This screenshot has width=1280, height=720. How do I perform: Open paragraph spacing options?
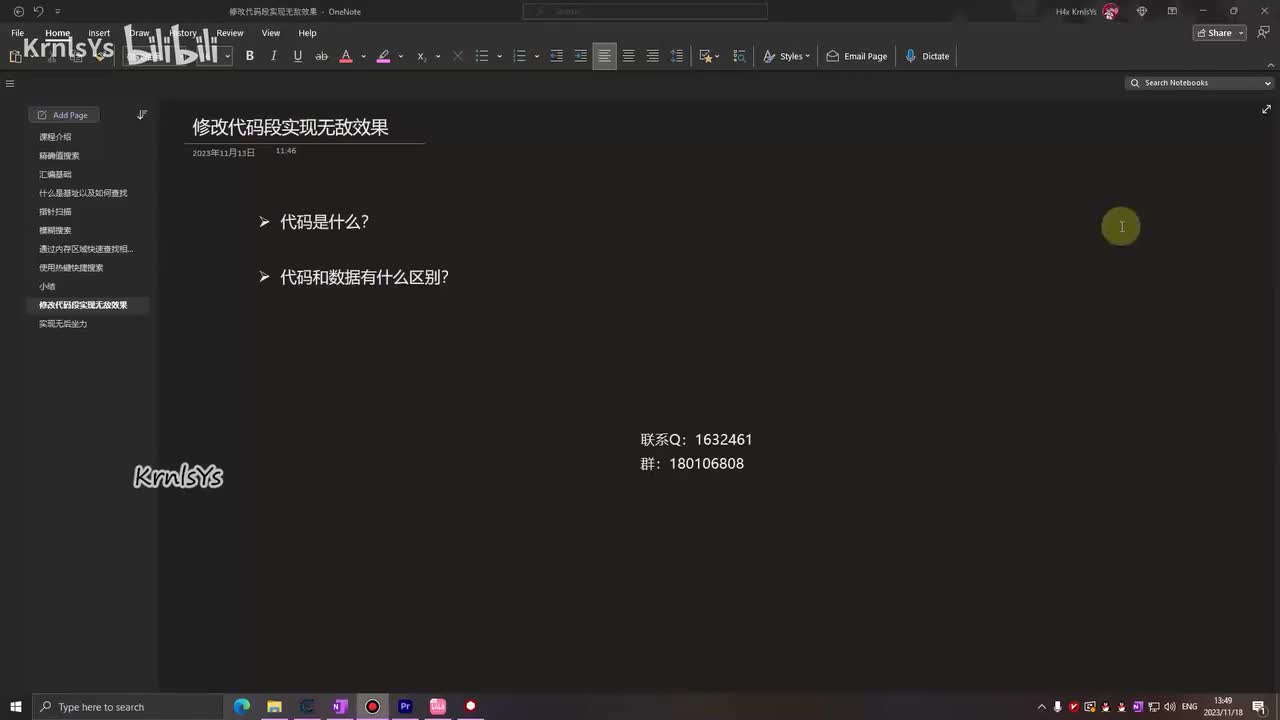point(676,56)
